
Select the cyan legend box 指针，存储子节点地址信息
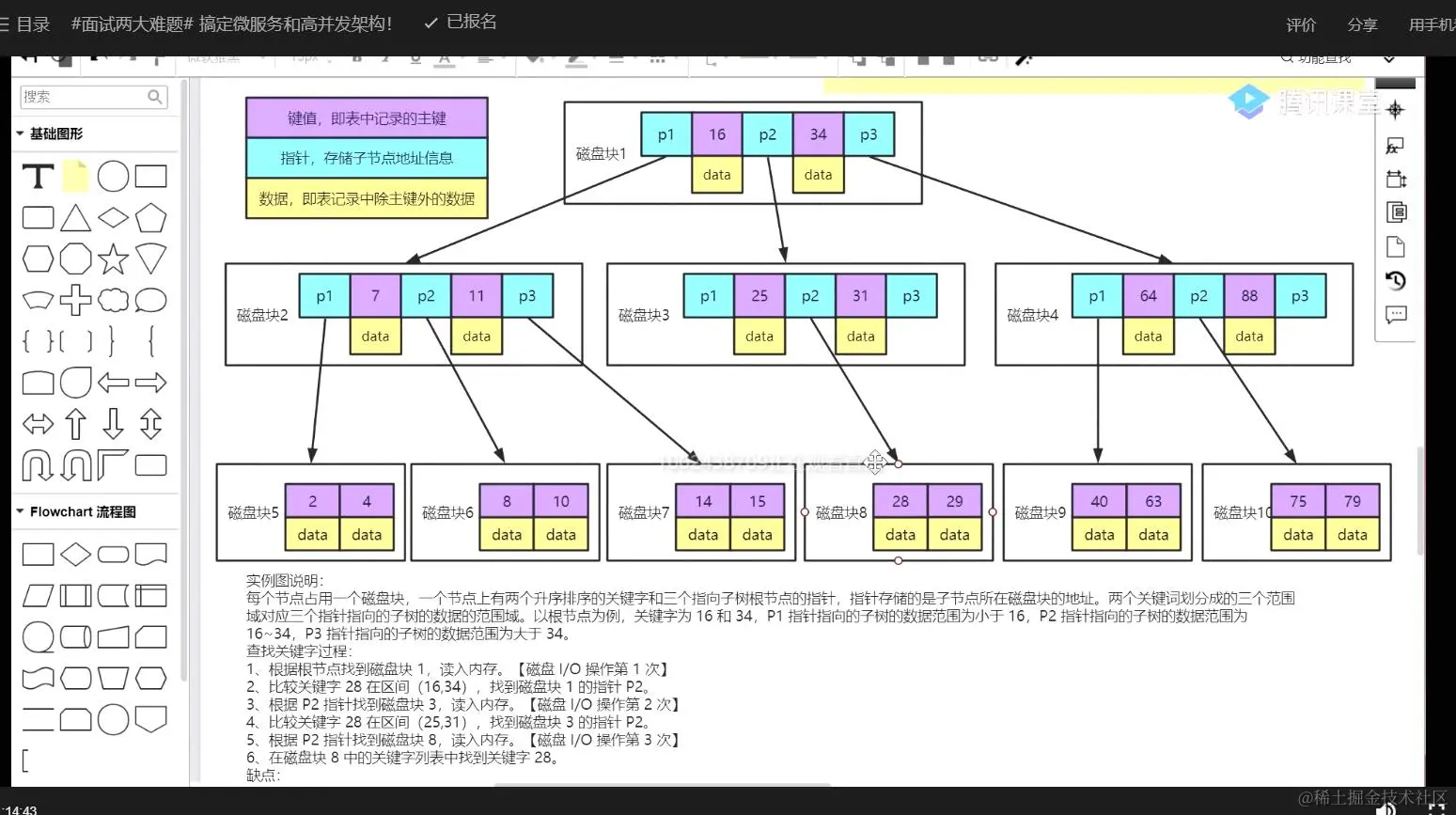pyautogui.click(x=367, y=158)
